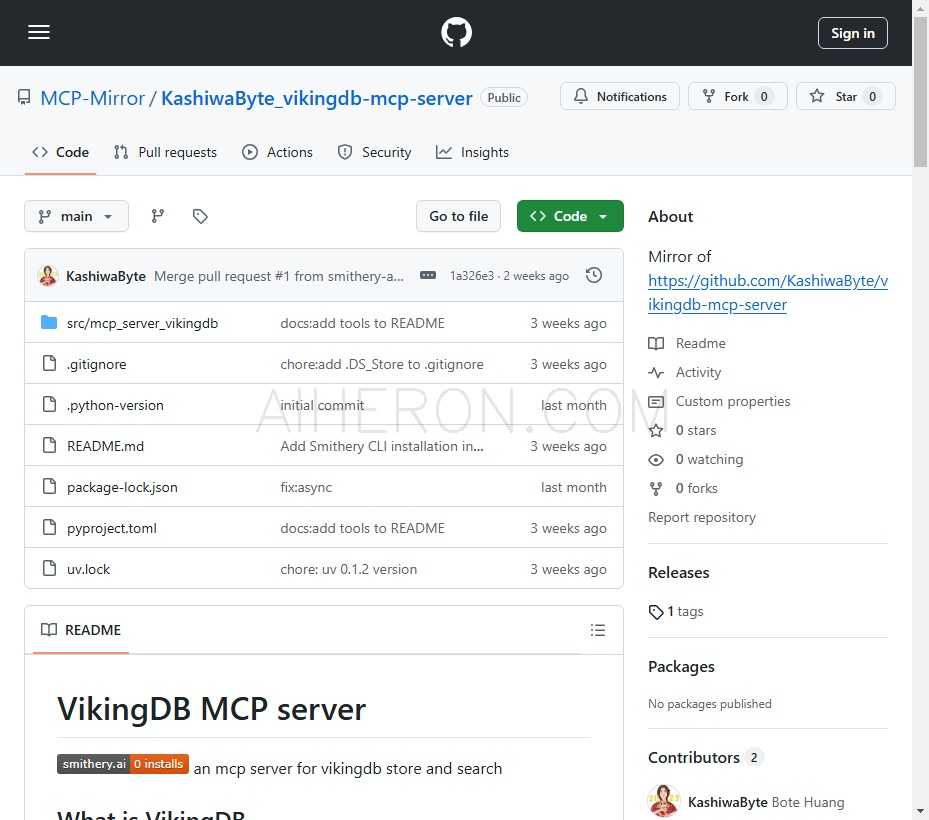Open latest commit message Merge pull request

[278, 276]
